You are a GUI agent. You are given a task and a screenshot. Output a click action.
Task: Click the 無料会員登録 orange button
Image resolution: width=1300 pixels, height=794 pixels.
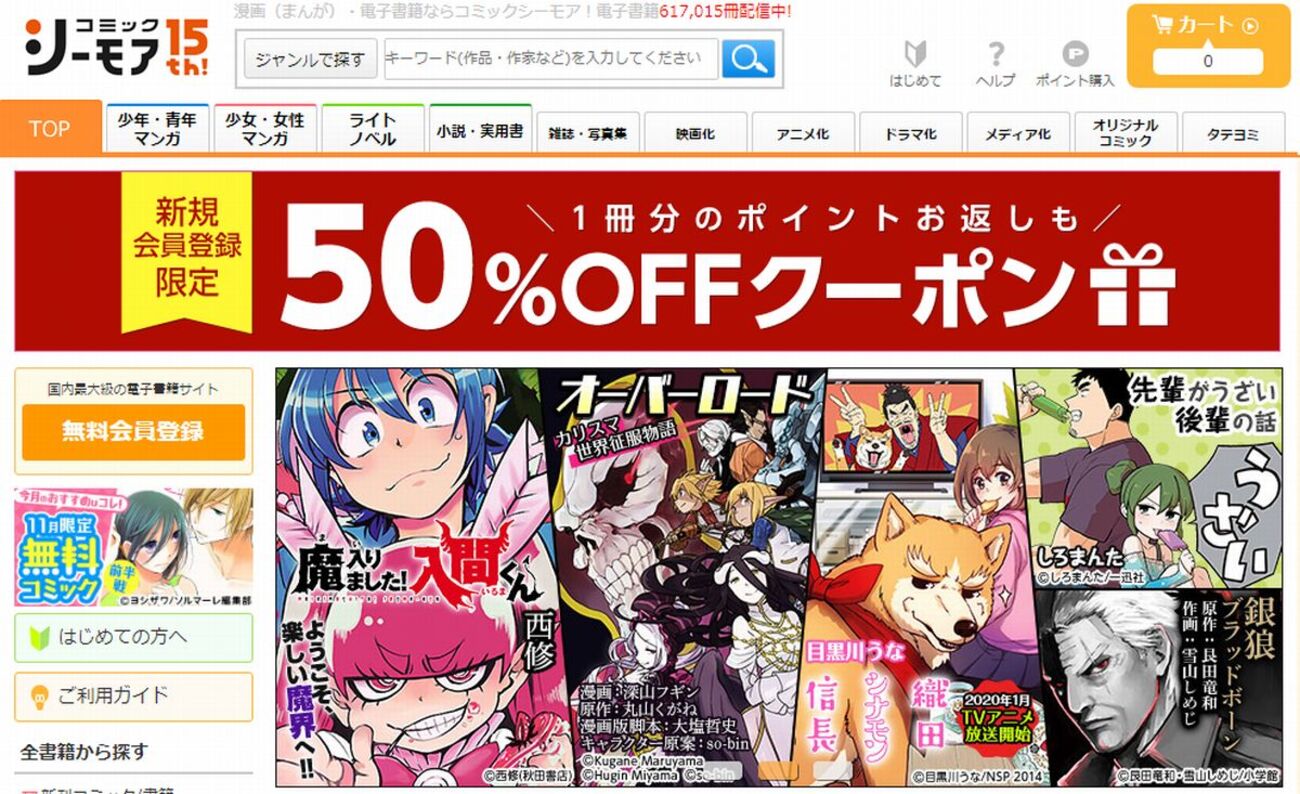click(133, 432)
